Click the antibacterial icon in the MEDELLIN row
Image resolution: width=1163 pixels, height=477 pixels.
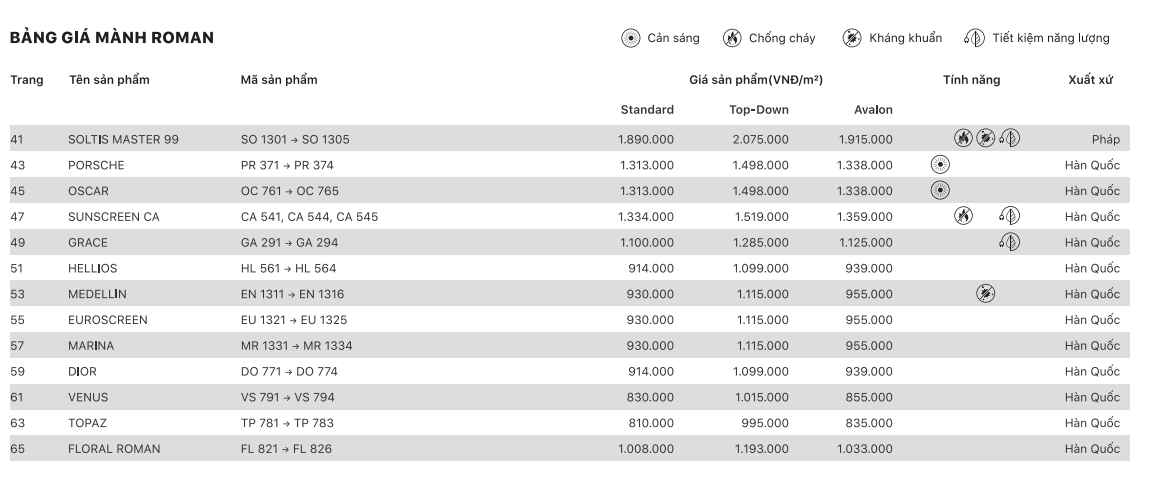coord(986,294)
